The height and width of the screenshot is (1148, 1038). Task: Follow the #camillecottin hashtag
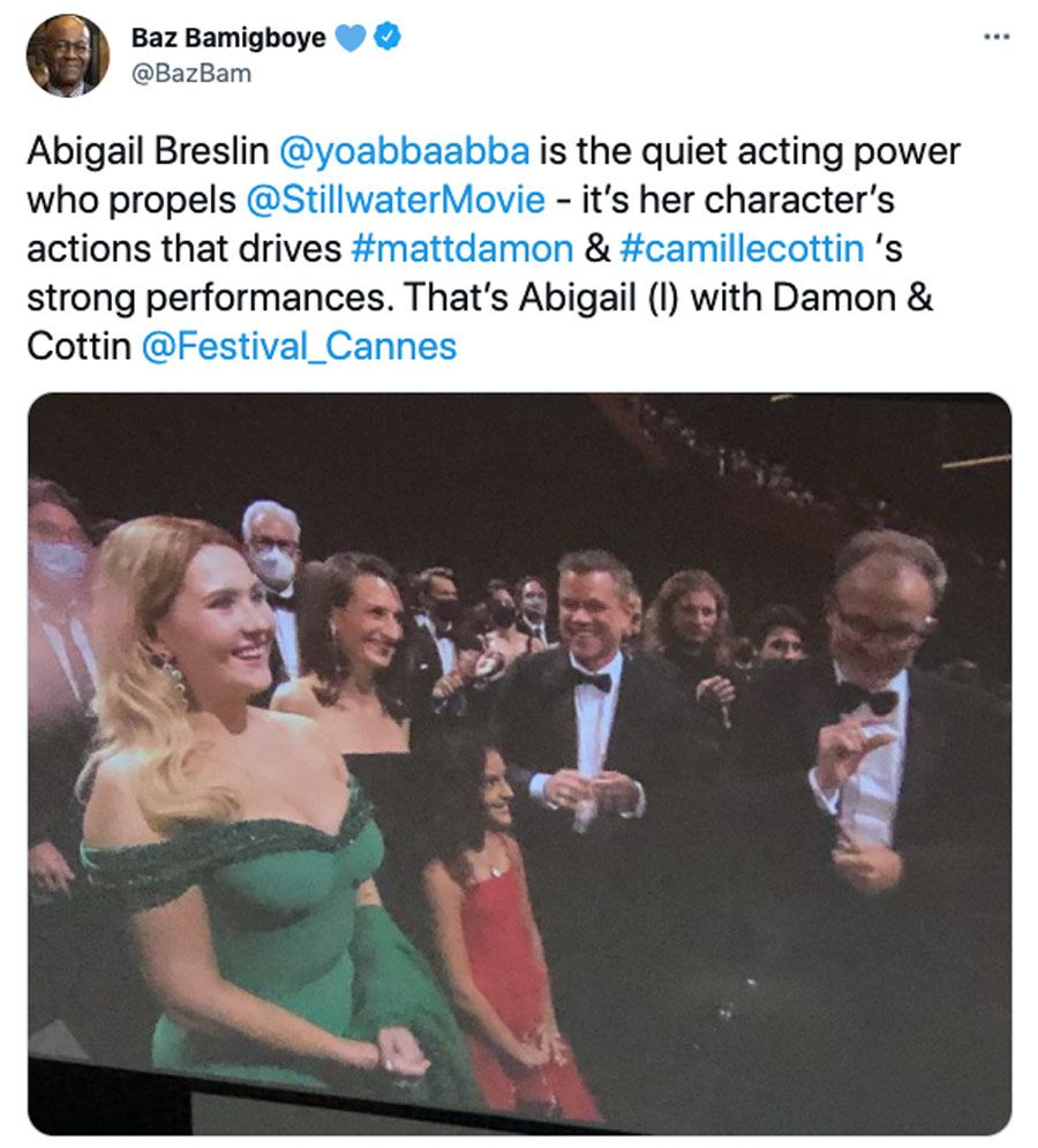[x=741, y=249]
